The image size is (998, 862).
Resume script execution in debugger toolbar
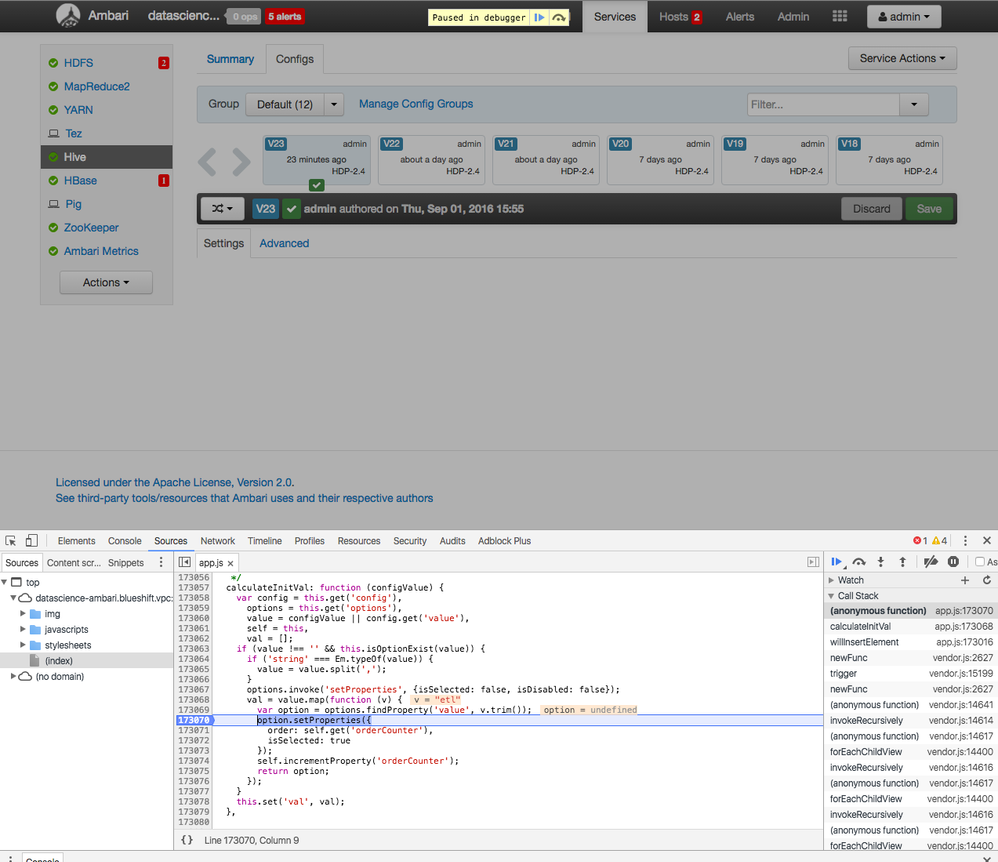(x=836, y=562)
